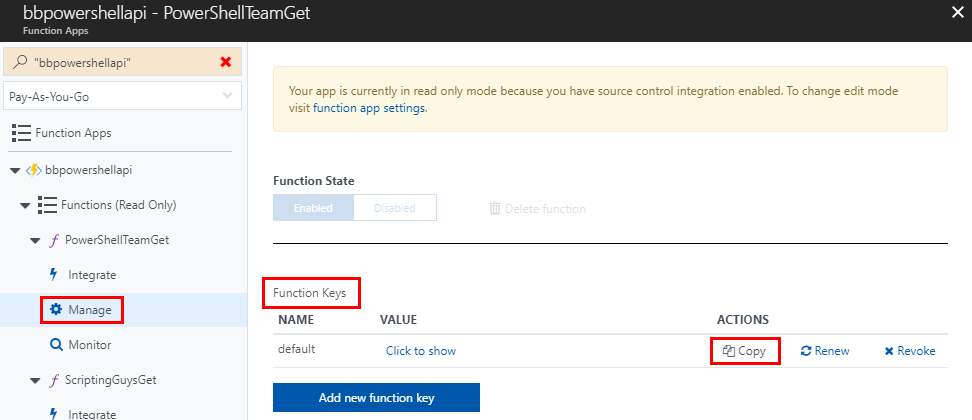This screenshot has height=420, width=972.
Task: Set Function State to Disabled
Action: pos(395,208)
